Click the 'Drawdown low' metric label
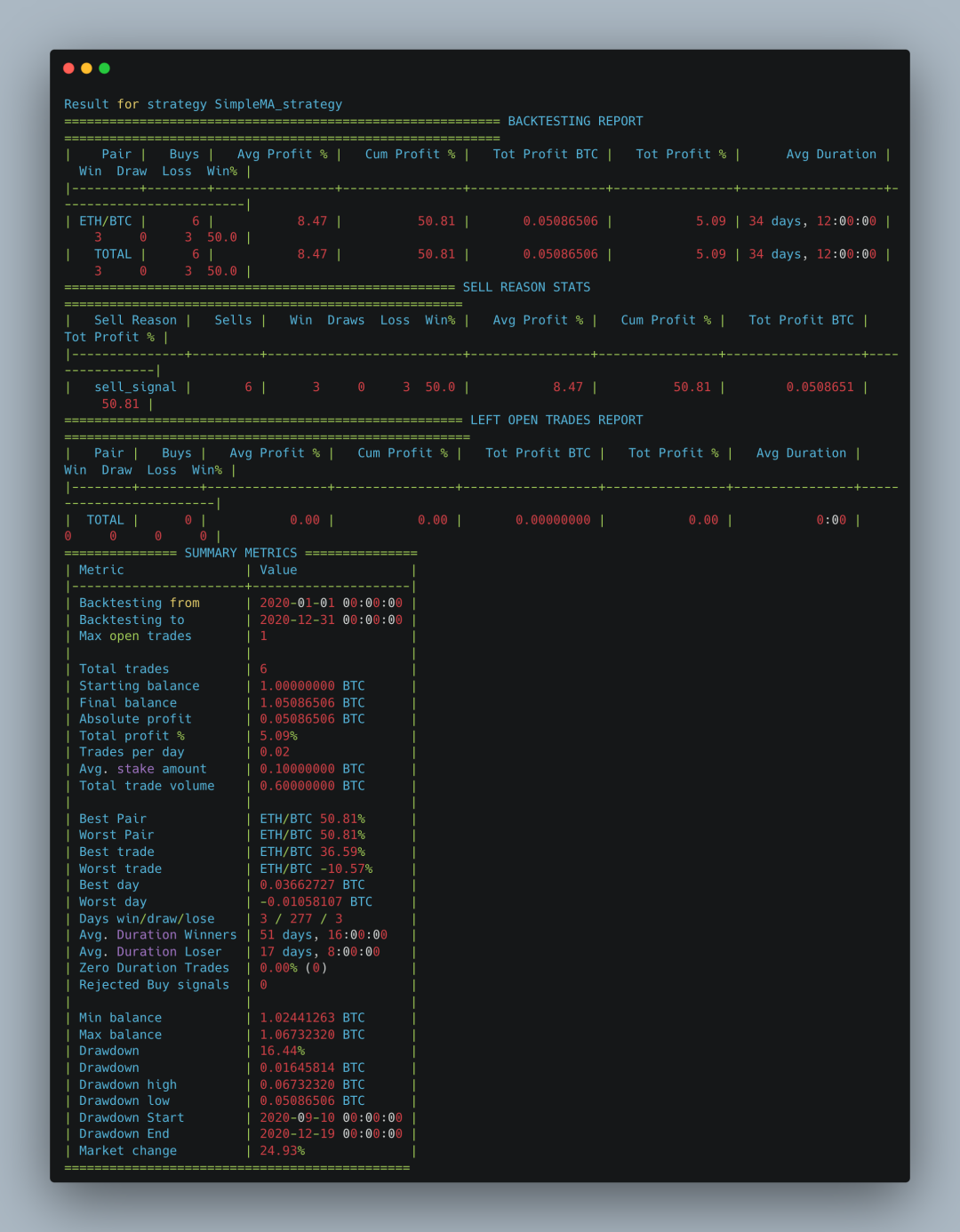The width and height of the screenshot is (960, 1232). [x=124, y=1100]
